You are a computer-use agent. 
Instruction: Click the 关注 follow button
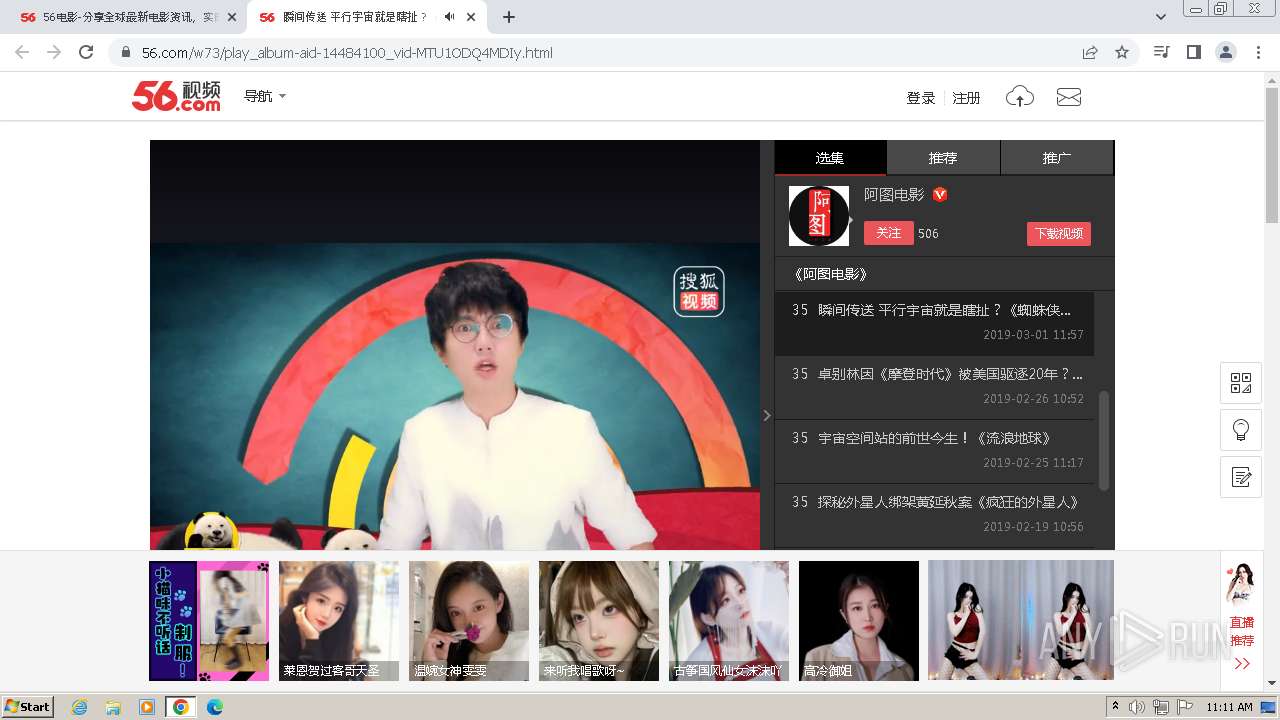(x=889, y=233)
